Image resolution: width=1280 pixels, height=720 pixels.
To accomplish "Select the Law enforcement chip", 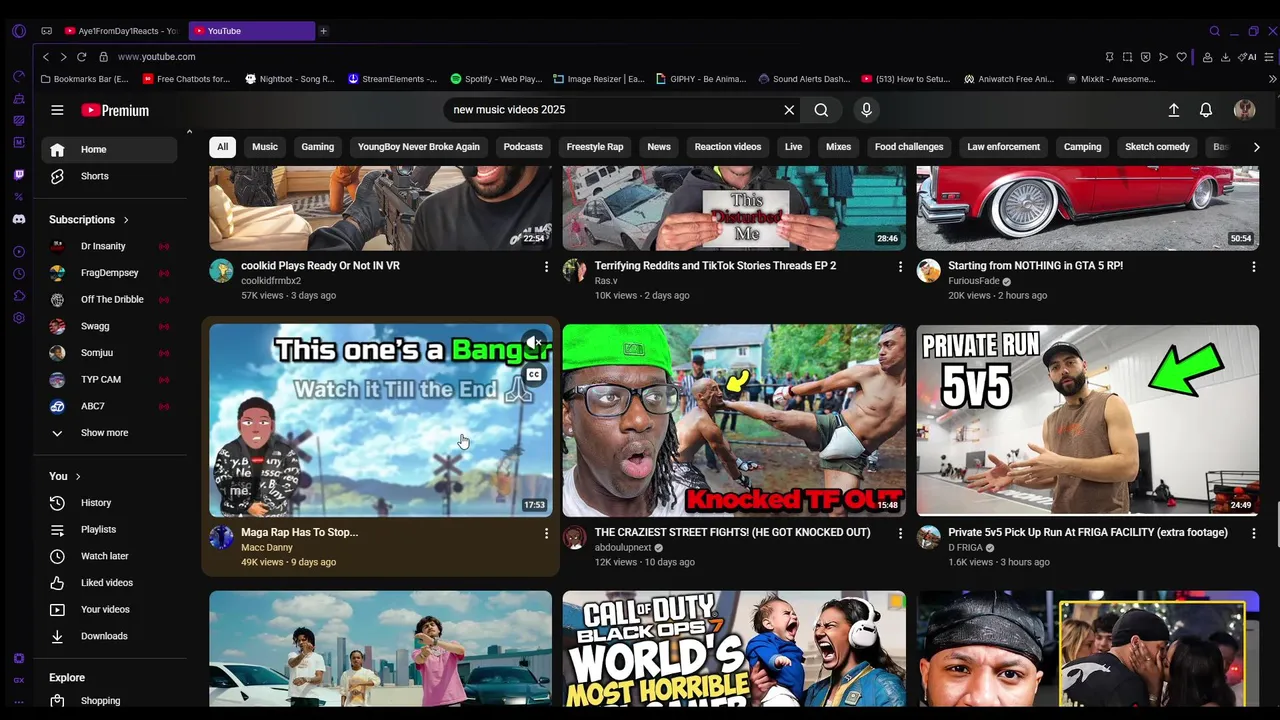I will pyautogui.click(x=1004, y=147).
